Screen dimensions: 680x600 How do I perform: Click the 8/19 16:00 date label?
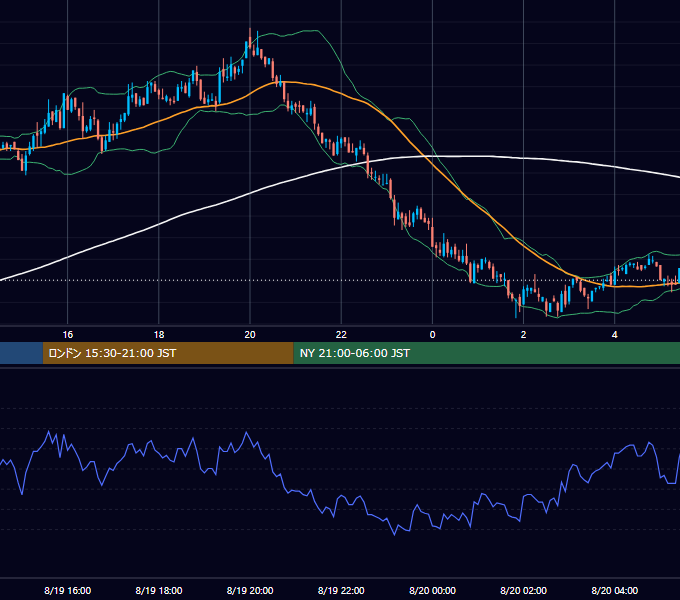point(68,590)
